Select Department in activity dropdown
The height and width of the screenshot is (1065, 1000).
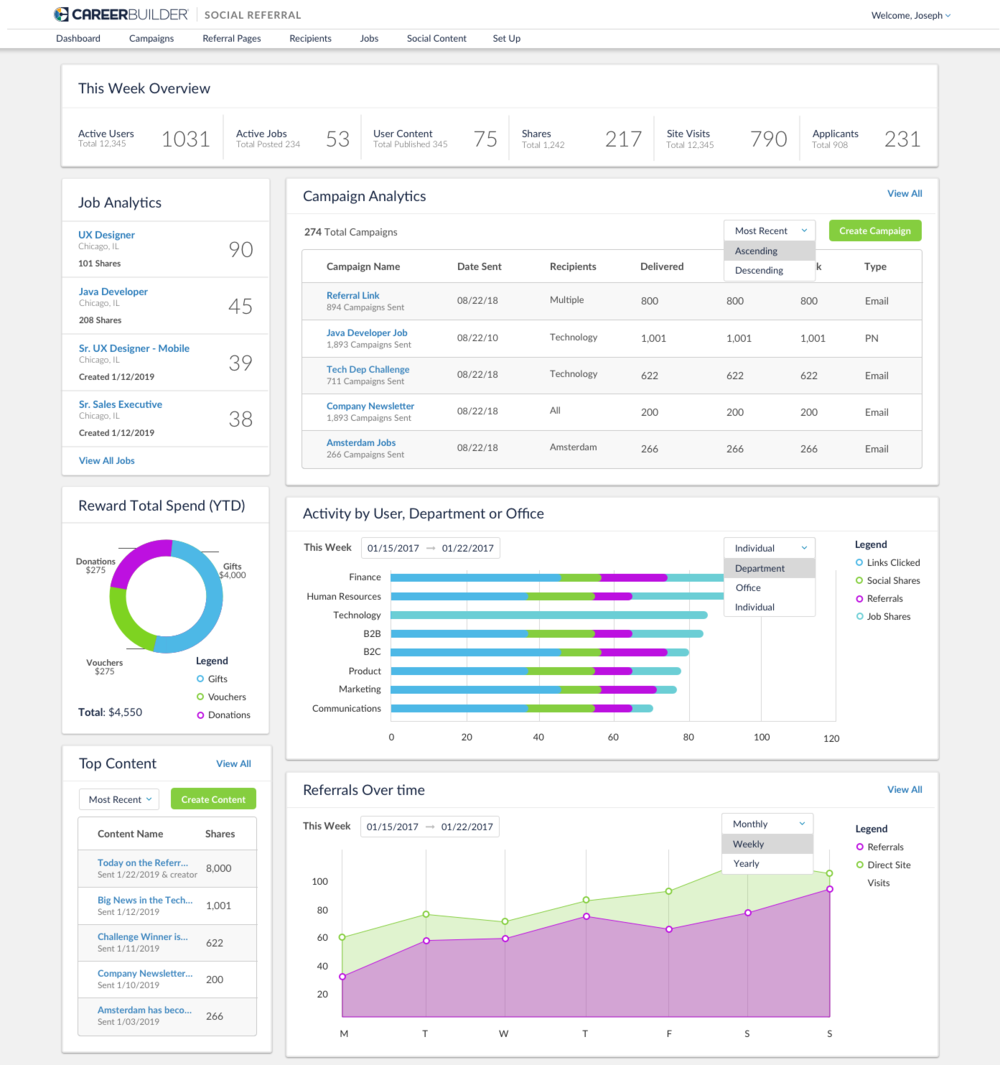770,568
